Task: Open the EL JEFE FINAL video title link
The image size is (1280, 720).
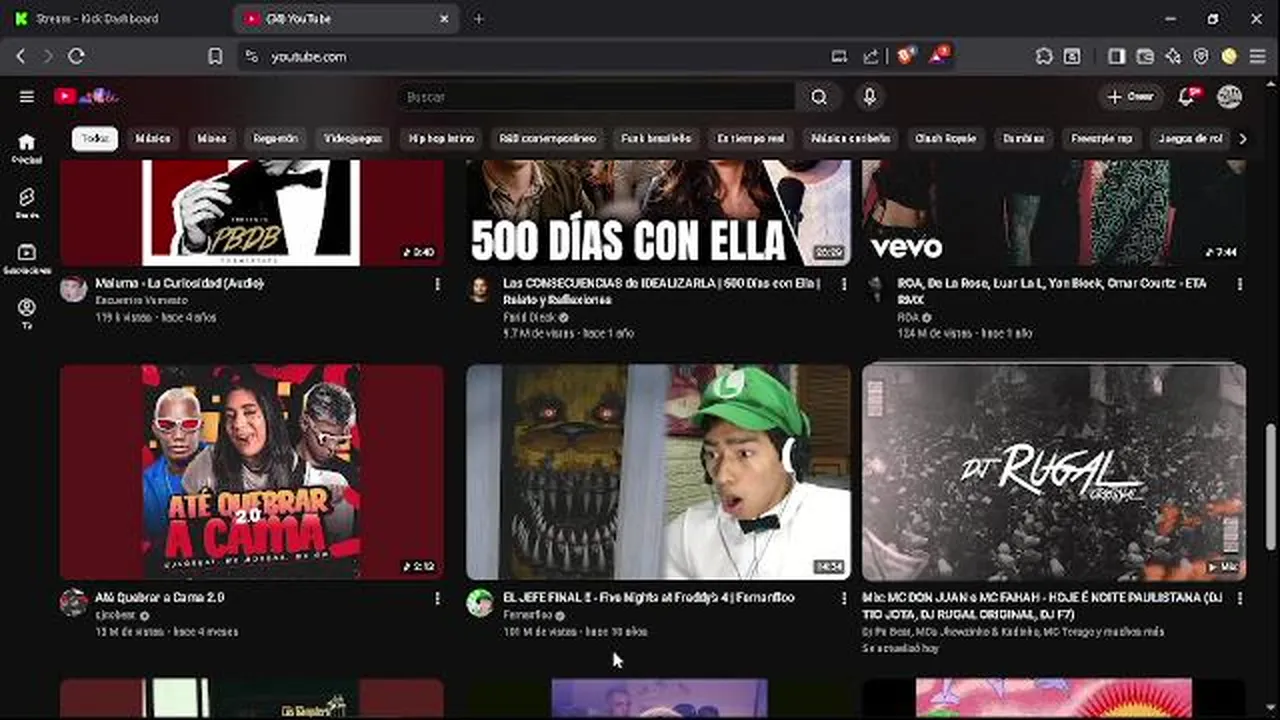Action: 649,597
